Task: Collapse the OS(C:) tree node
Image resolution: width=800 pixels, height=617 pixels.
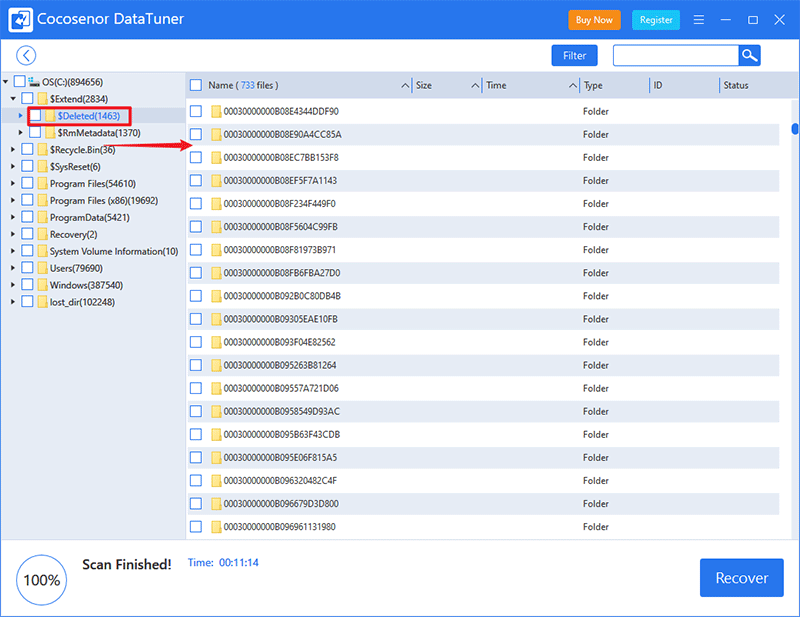Action: point(6,82)
